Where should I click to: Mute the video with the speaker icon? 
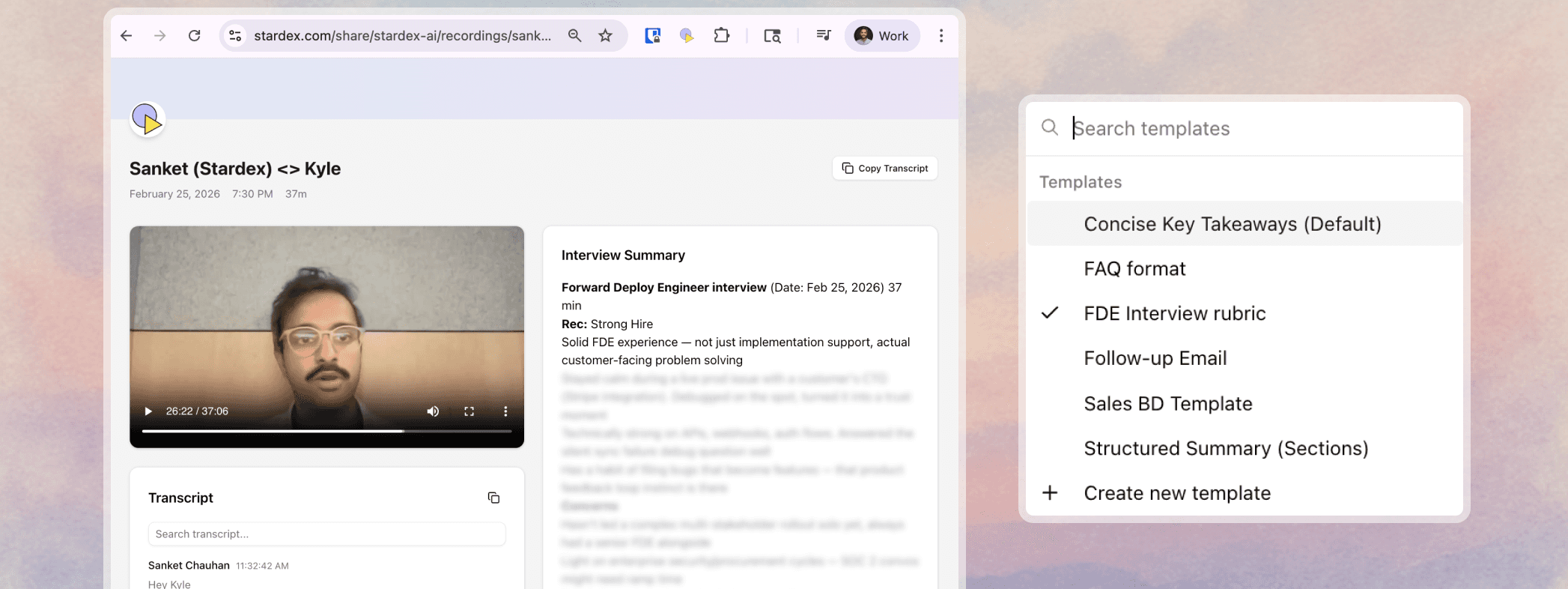click(x=433, y=411)
